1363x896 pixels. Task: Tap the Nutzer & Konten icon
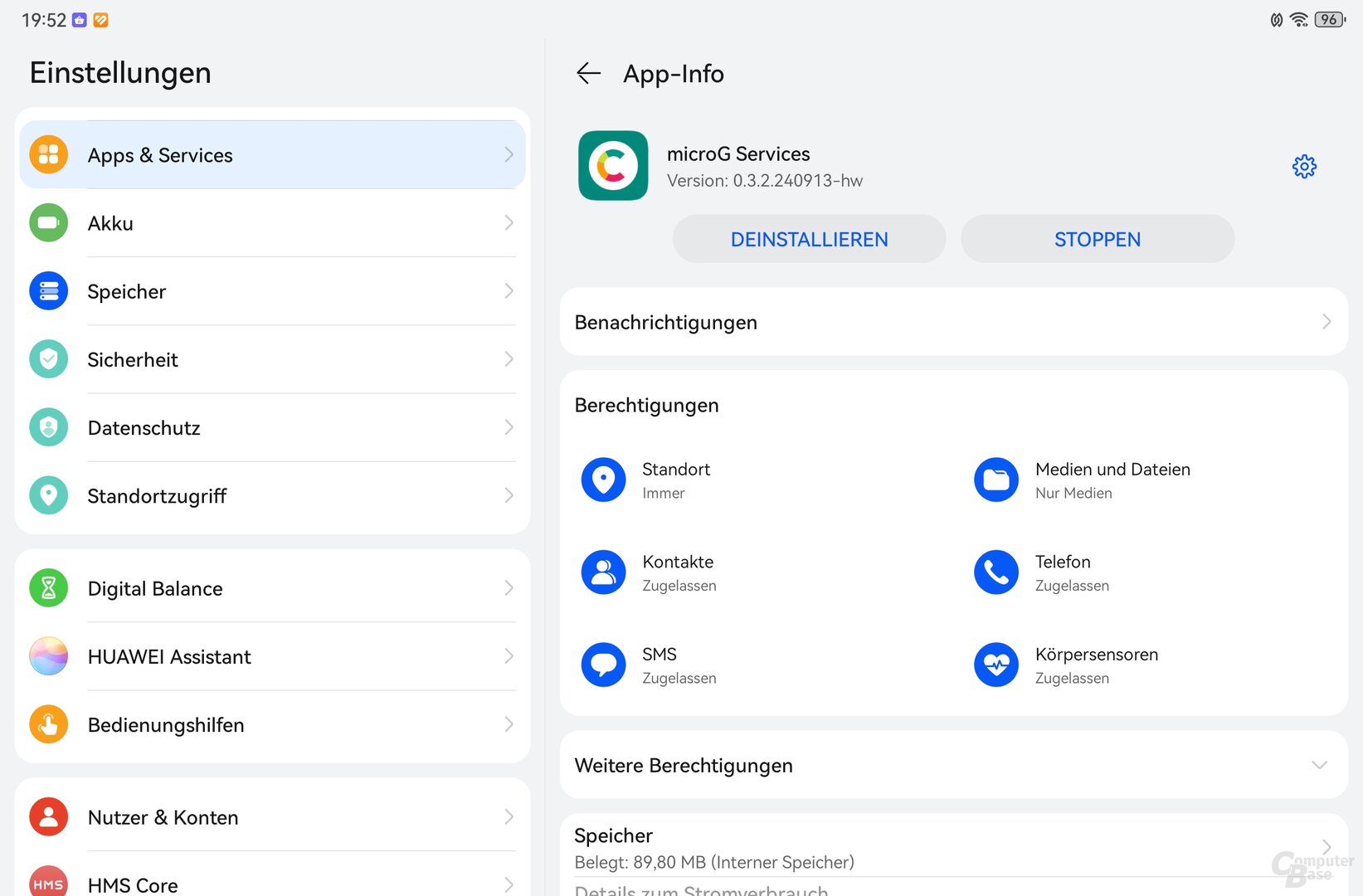[x=49, y=817]
